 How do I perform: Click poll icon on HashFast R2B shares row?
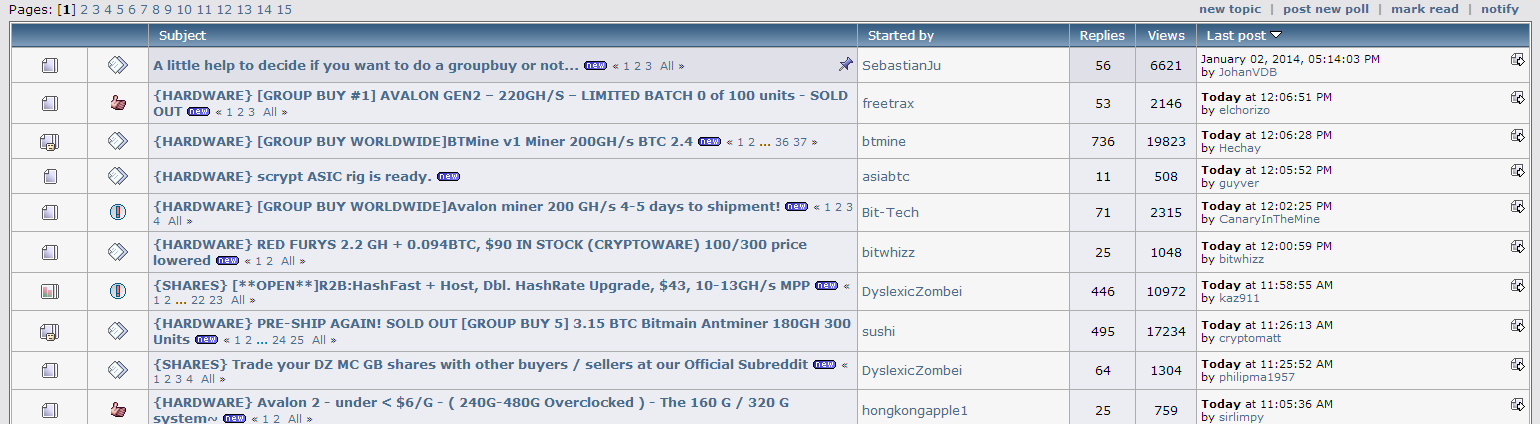click(x=50, y=292)
